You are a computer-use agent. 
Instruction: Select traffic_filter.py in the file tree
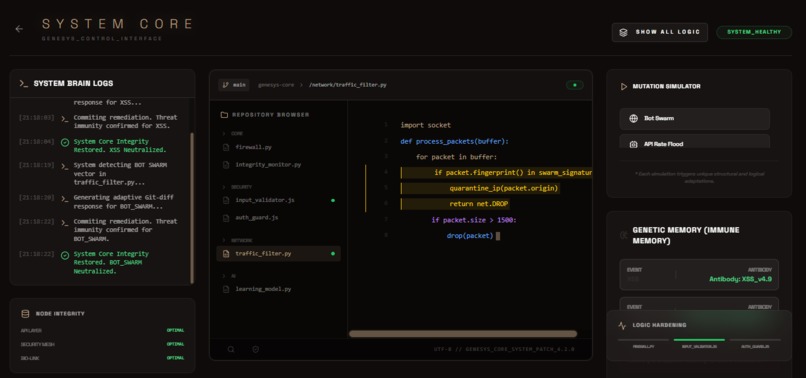tap(279, 254)
